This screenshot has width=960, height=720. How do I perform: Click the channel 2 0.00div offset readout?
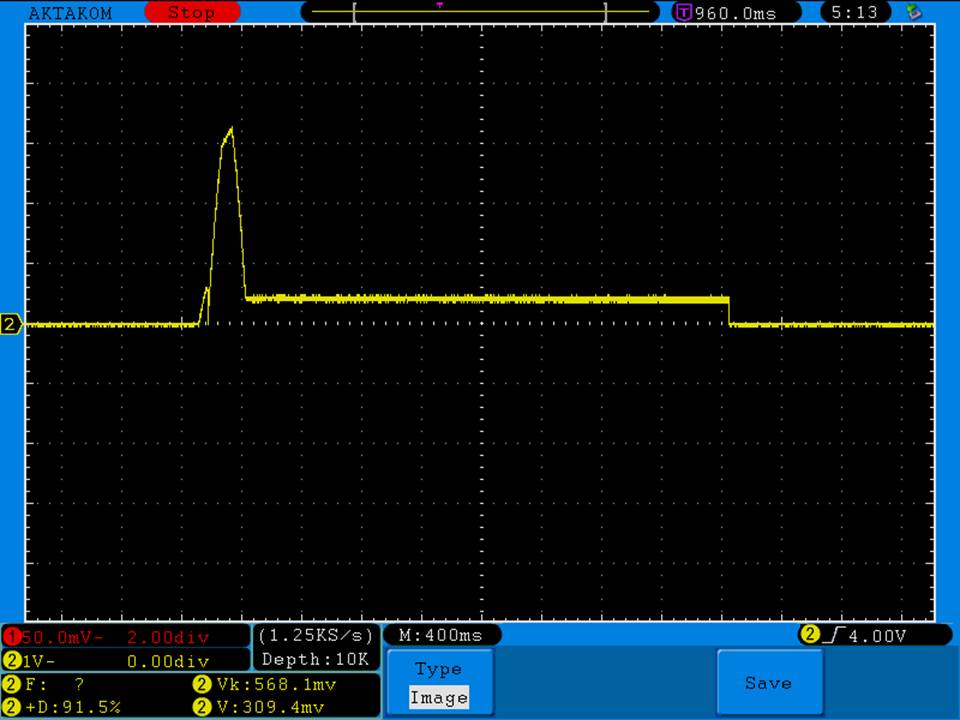(x=168, y=661)
